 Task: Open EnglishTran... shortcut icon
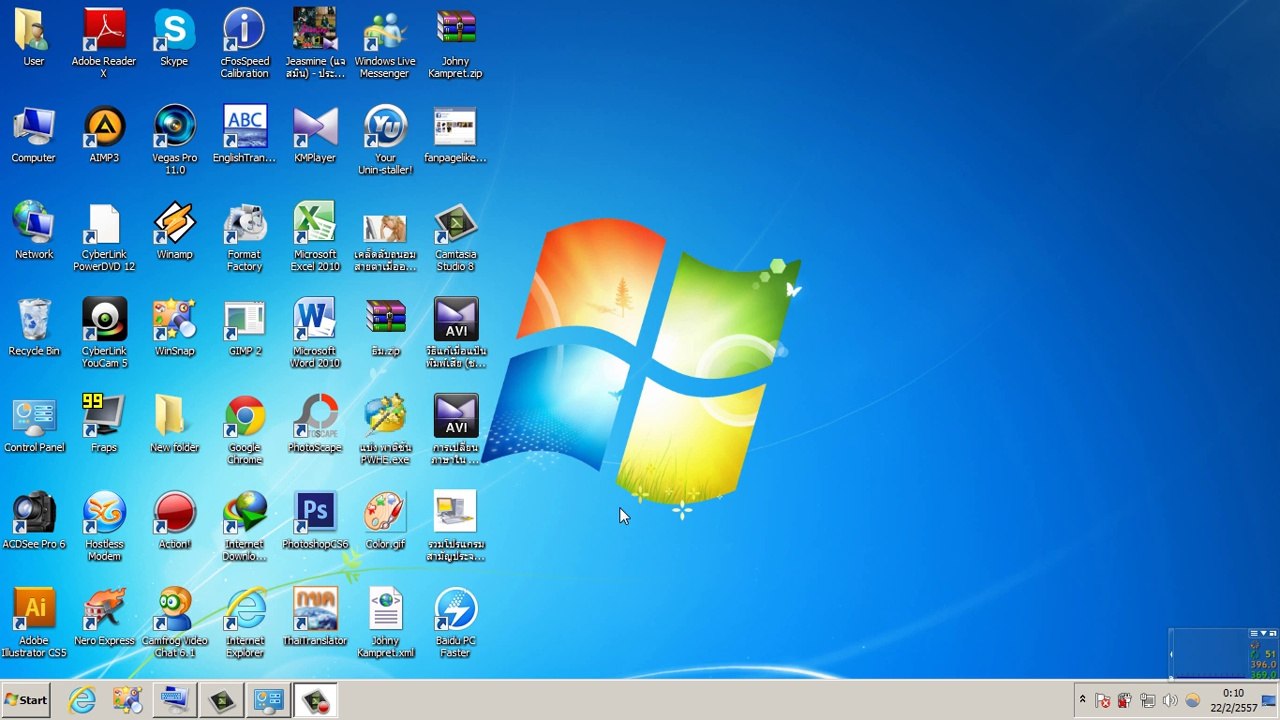[244, 134]
